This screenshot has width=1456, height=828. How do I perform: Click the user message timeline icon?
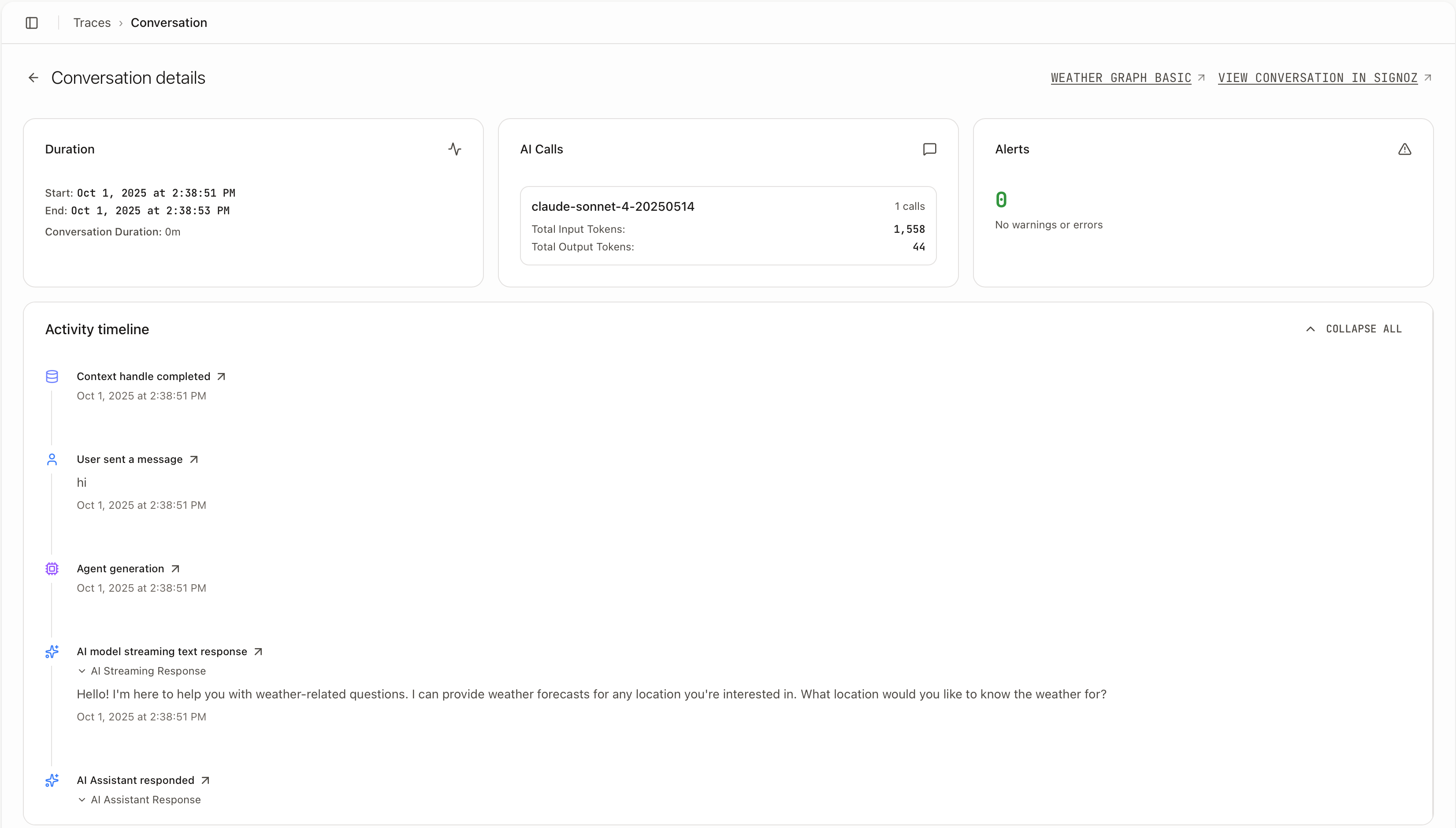pyautogui.click(x=52, y=459)
